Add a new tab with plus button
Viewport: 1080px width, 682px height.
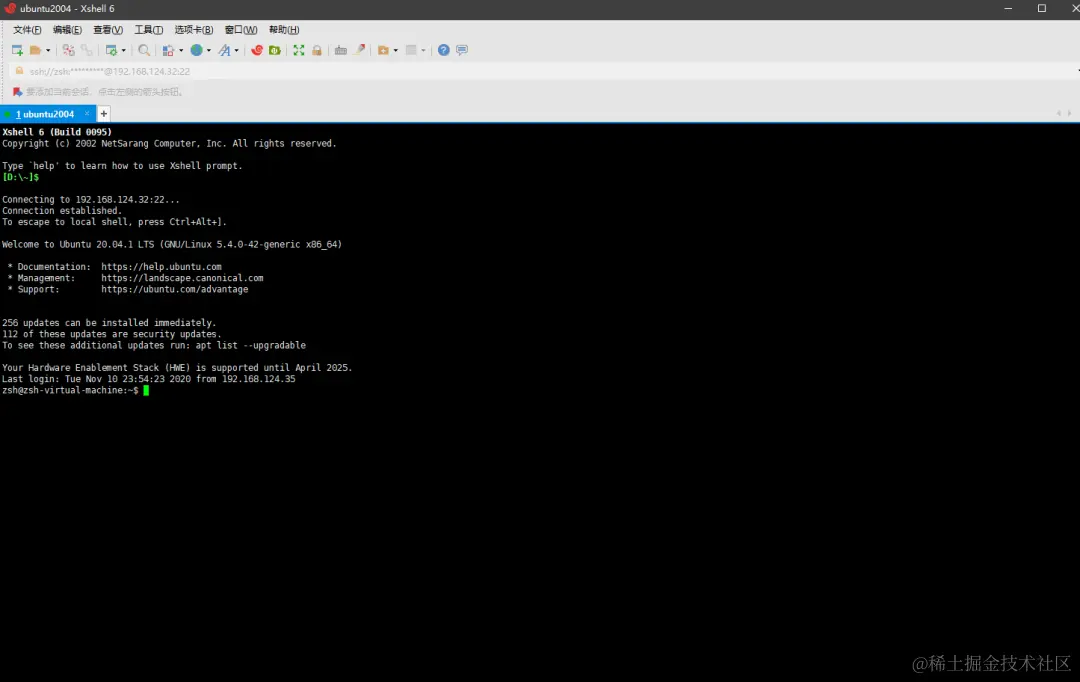103,114
